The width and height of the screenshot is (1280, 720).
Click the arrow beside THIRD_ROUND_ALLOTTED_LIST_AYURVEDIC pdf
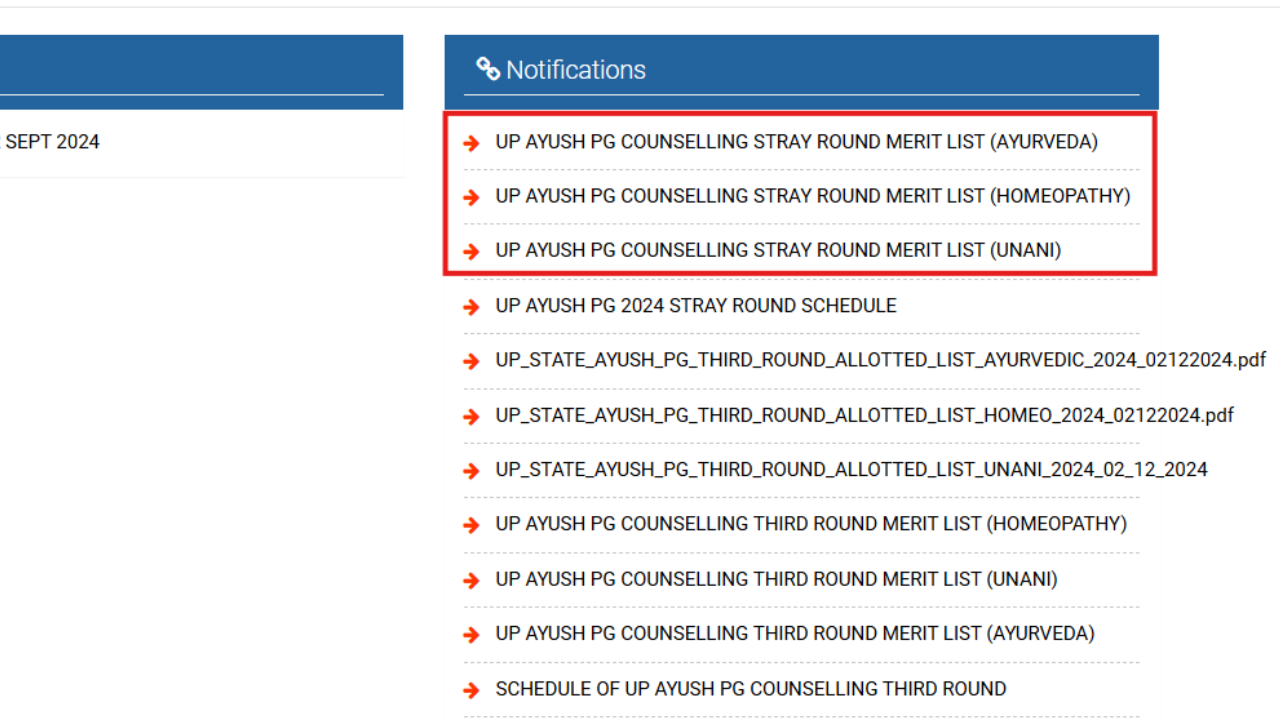pos(471,361)
